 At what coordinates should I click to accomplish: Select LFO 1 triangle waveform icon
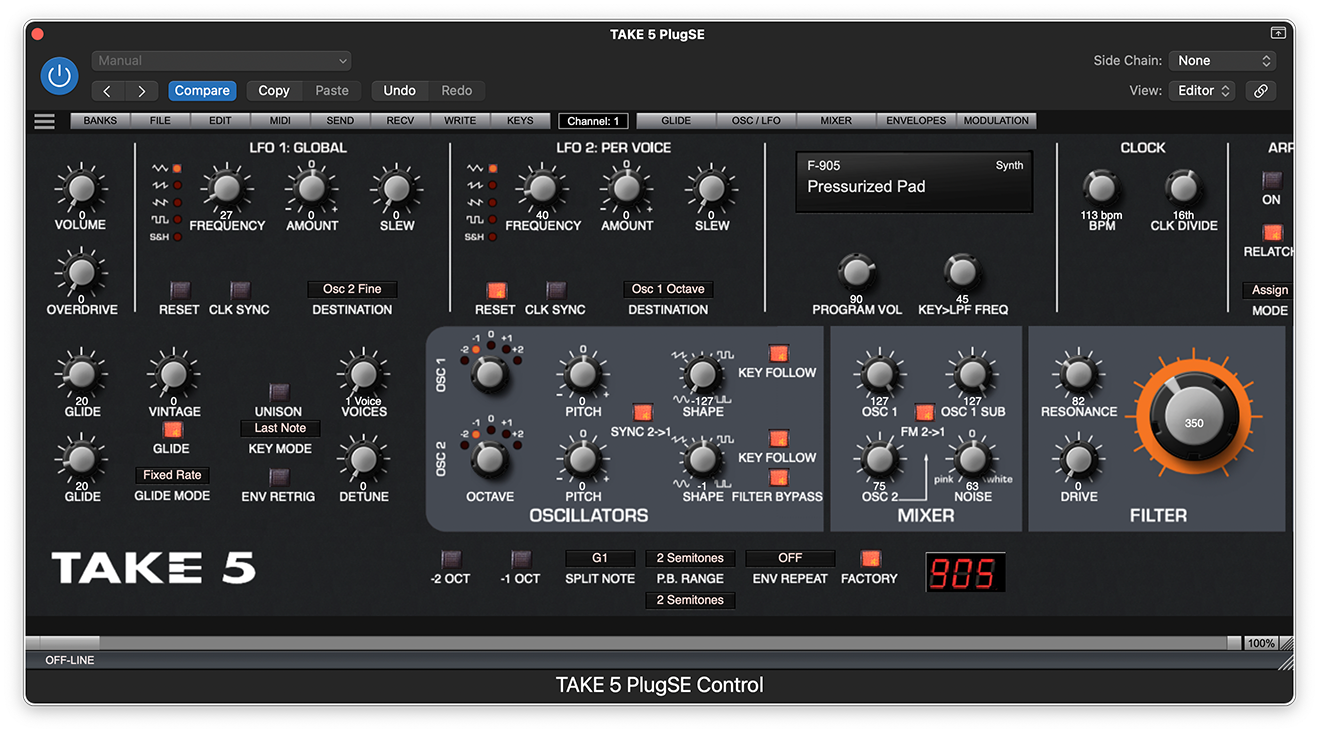pyautogui.click(x=160, y=168)
